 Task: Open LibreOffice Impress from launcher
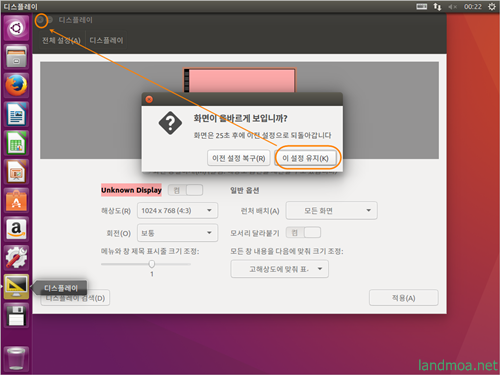point(16,172)
